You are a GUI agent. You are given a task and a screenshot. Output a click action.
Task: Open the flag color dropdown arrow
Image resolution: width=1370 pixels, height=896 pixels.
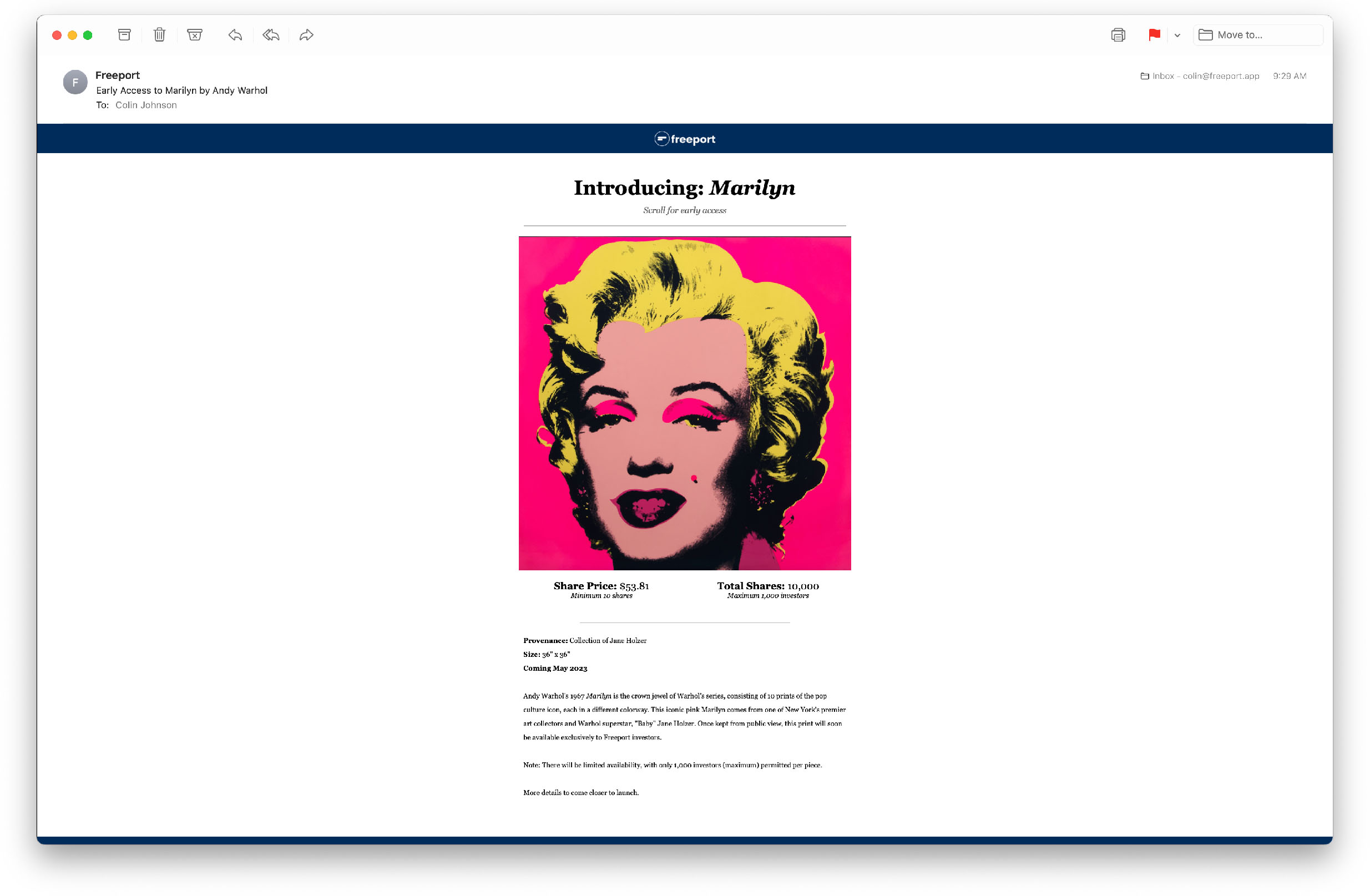(x=1177, y=36)
